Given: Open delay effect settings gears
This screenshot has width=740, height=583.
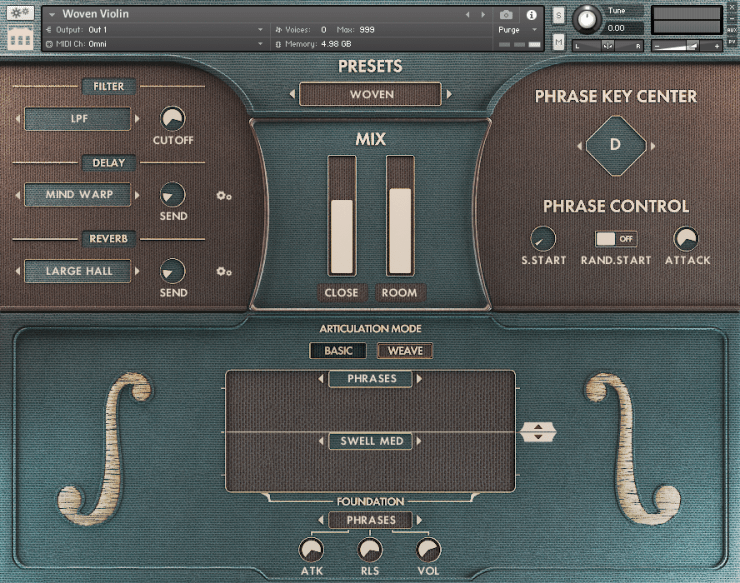Looking at the screenshot, I should point(224,196).
